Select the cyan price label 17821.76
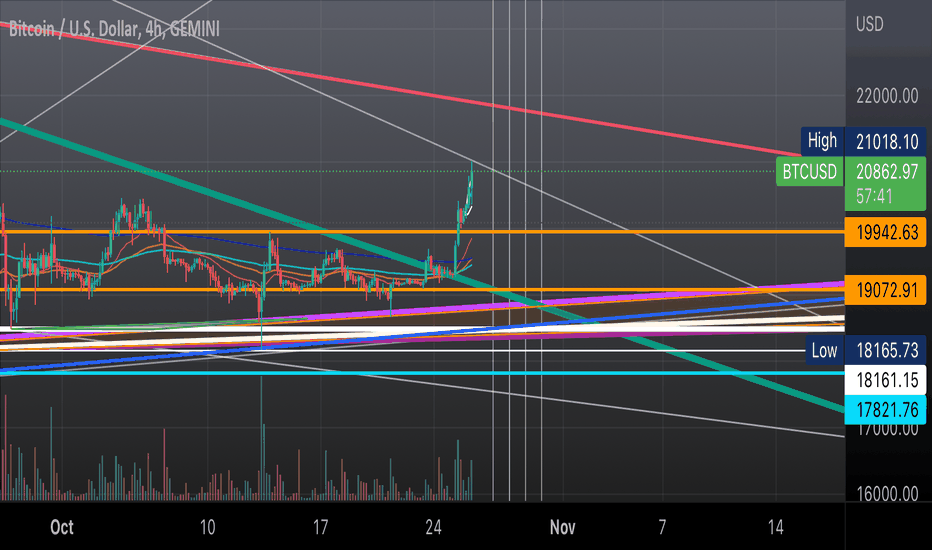932x550 pixels. 886,410
